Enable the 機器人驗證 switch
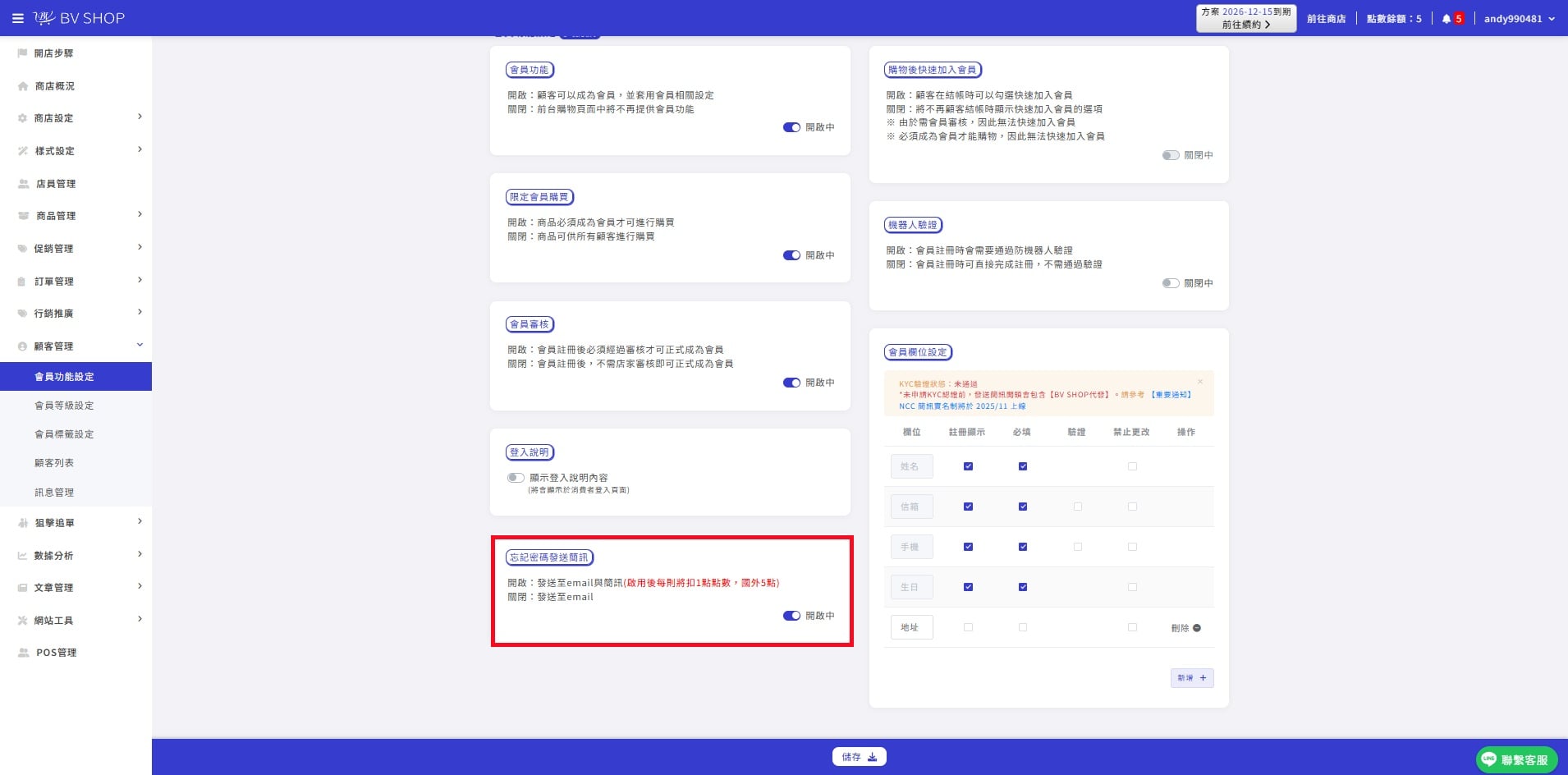1568x775 pixels. [1171, 283]
